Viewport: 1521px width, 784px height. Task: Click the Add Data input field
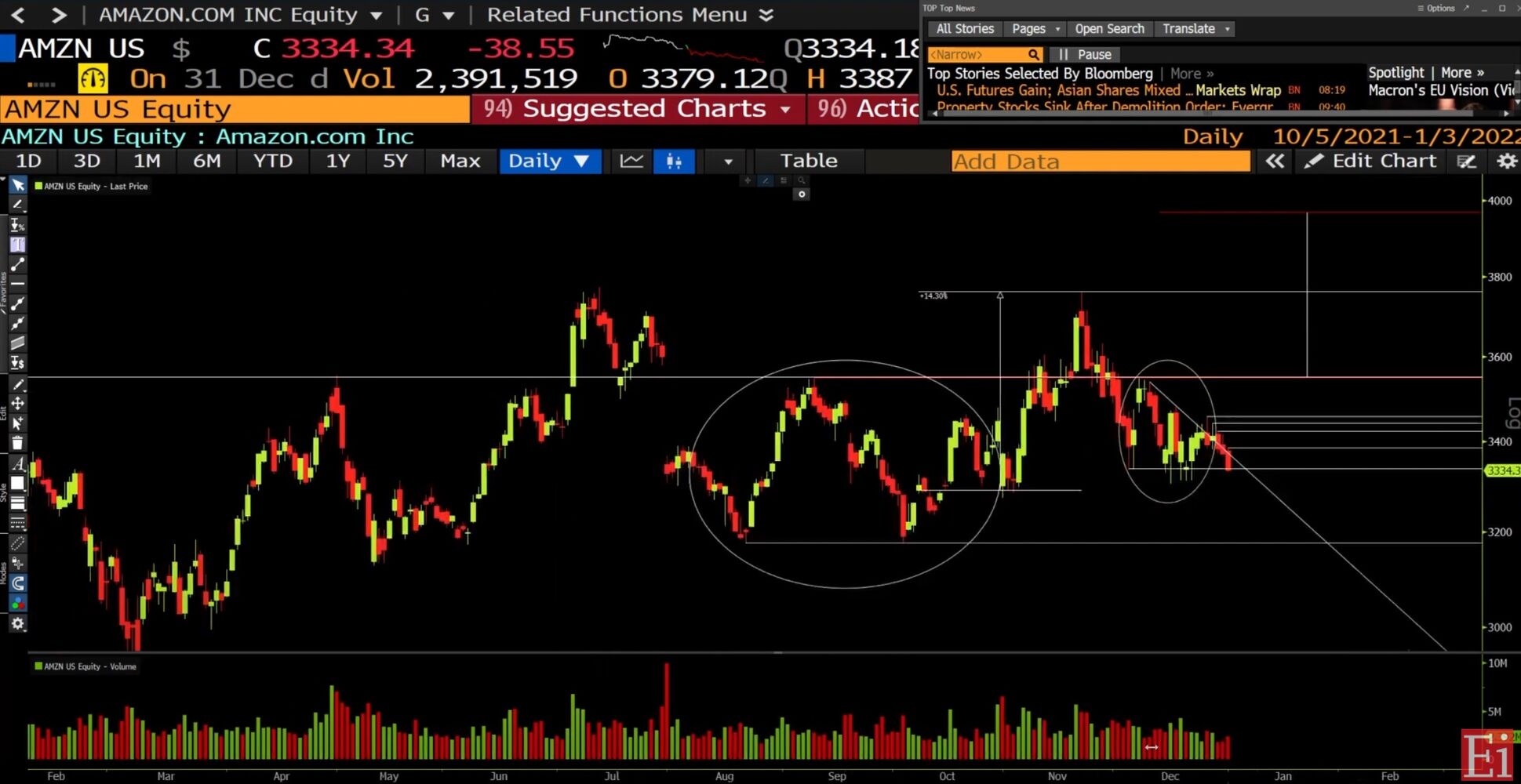1101,162
